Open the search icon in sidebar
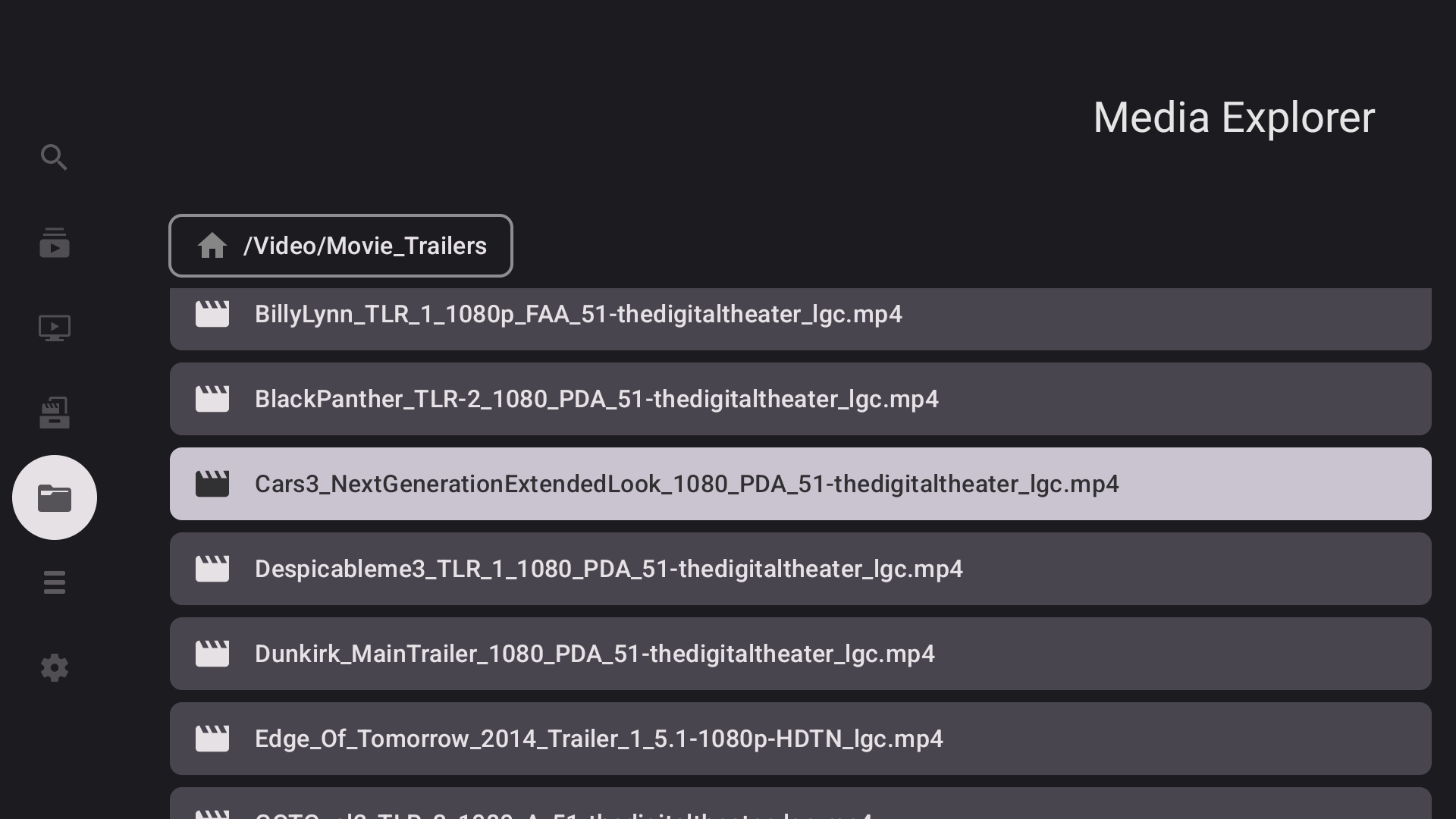1456x819 pixels. (54, 158)
